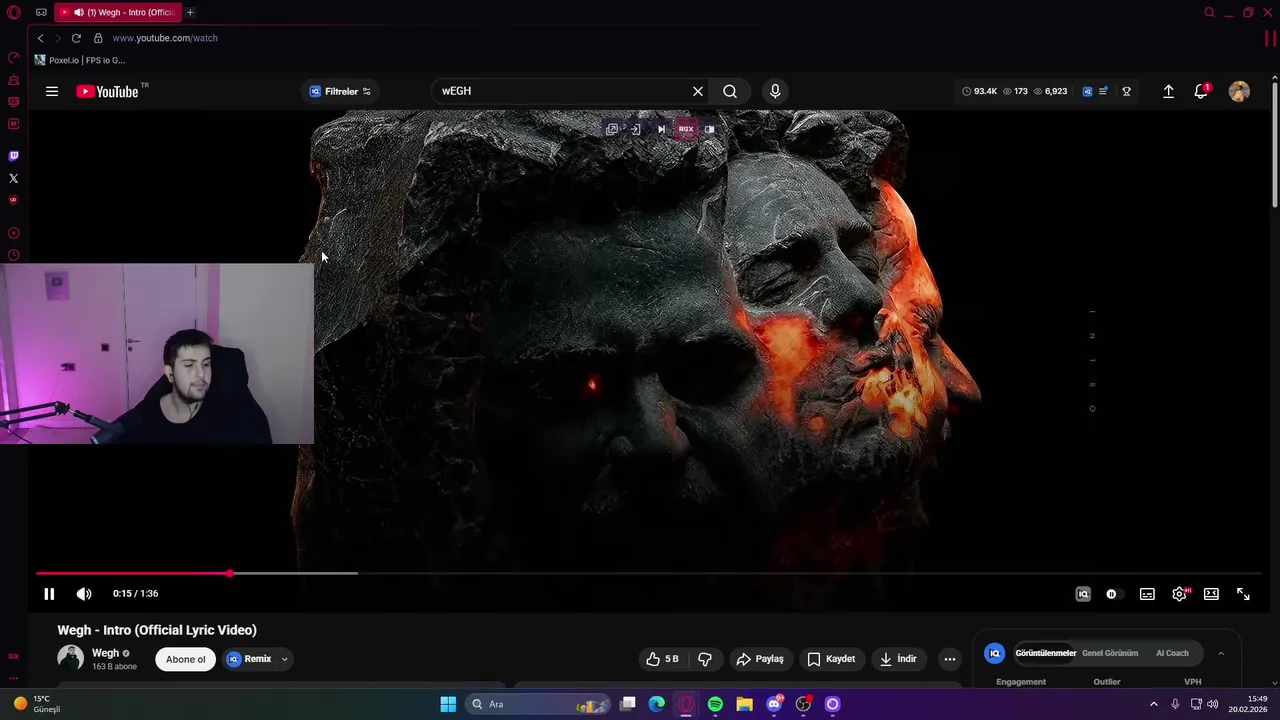Open a new browser tab
The image size is (1280, 720).
pos(190,12)
